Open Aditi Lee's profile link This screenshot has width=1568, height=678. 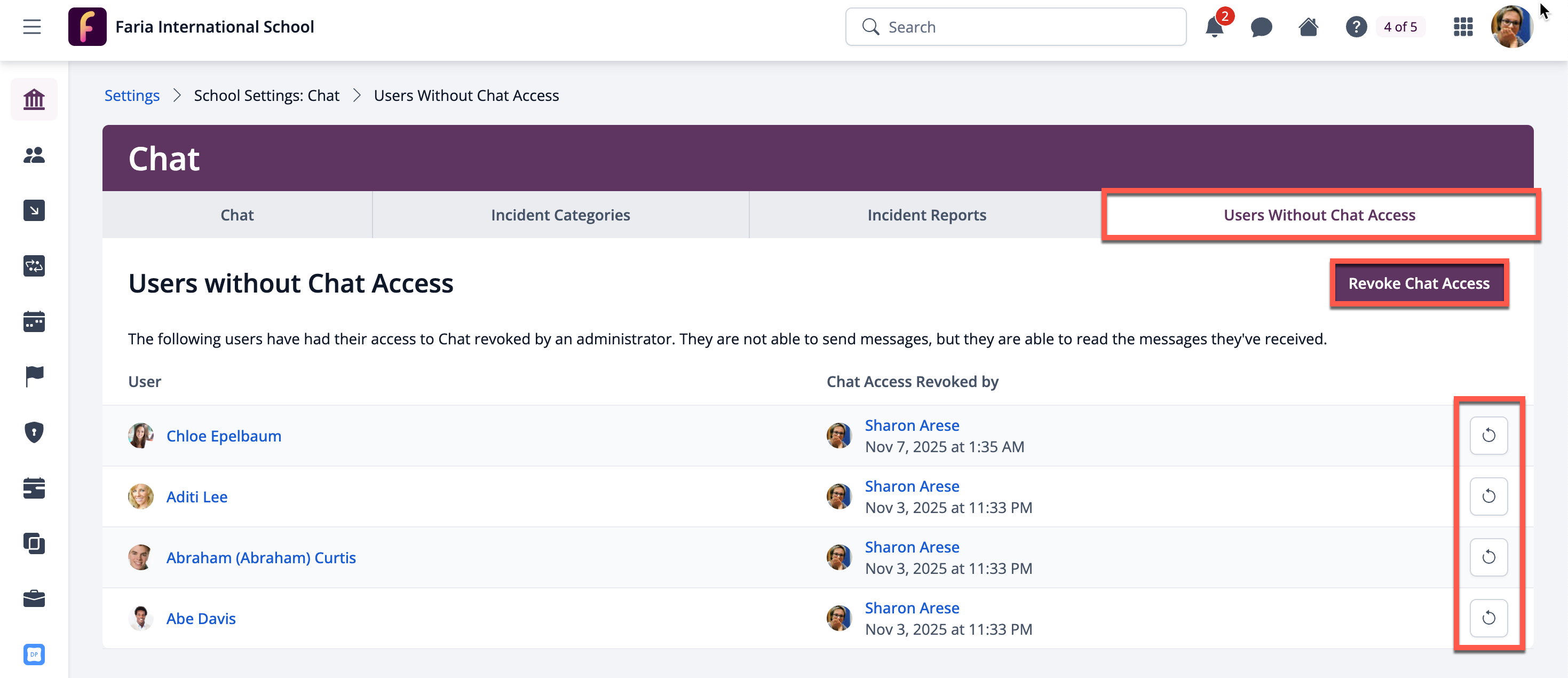[x=196, y=496]
